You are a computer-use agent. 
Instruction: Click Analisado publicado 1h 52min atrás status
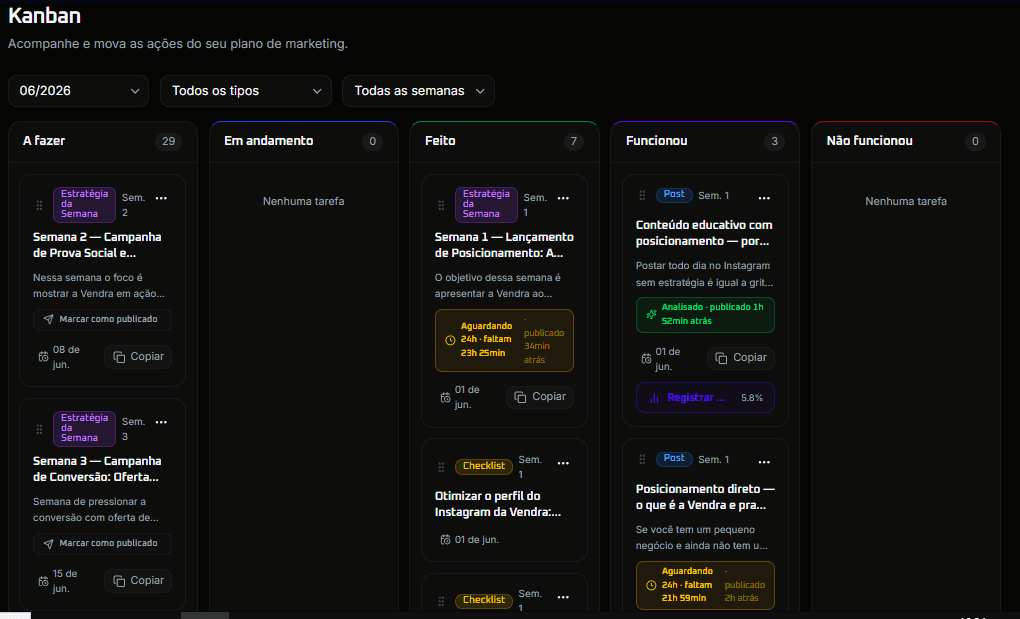(x=705, y=315)
